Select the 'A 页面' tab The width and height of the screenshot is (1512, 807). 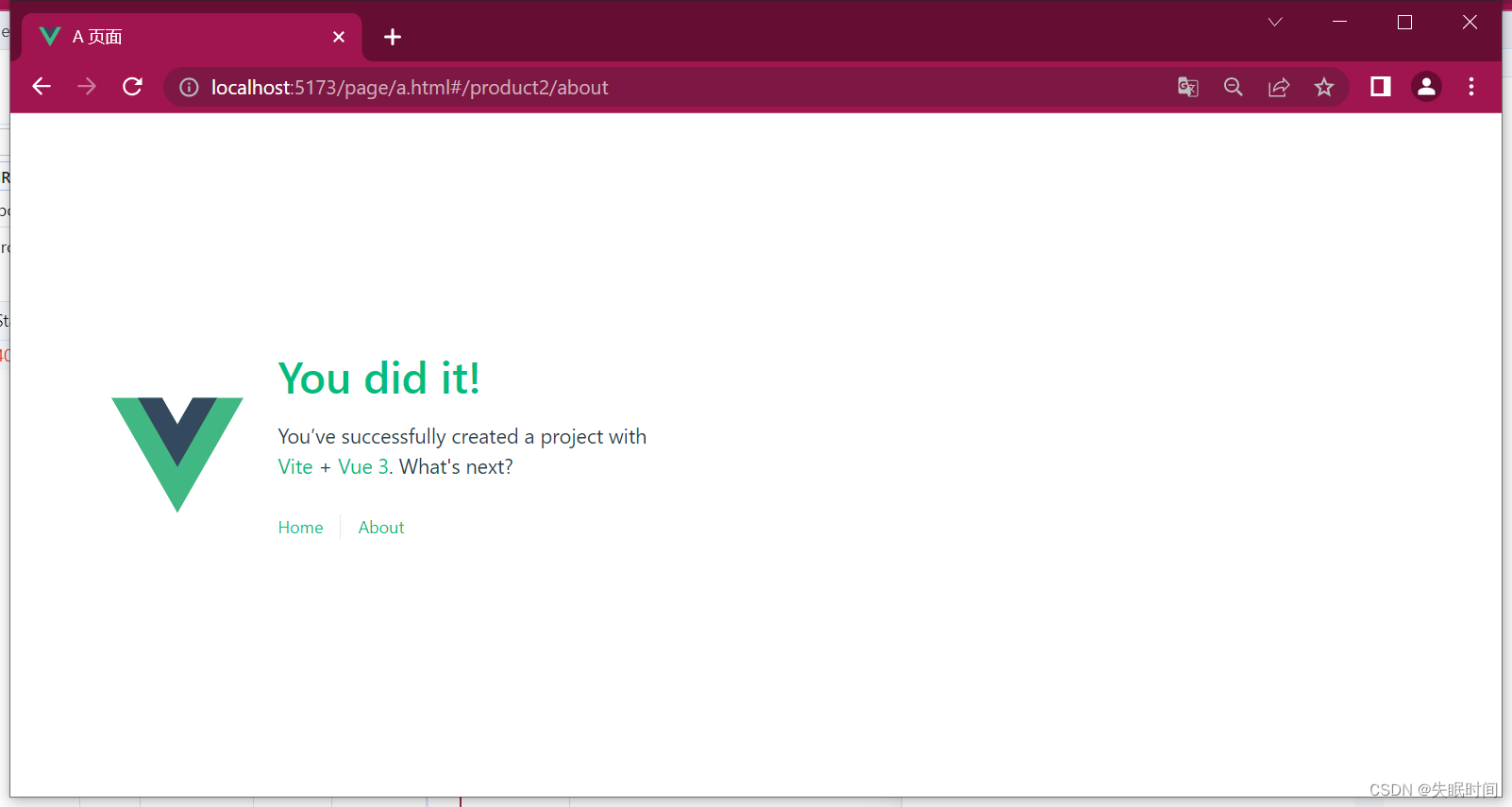tap(192, 37)
